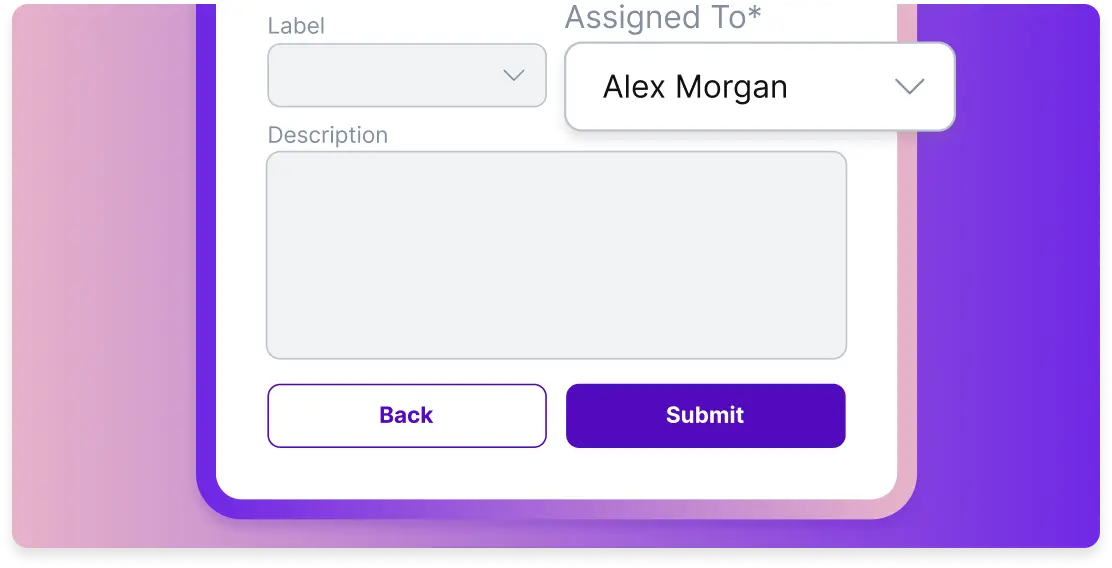The height and width of the screenshot is (568, 1112).
Task: Expand the assignee list showing Alex Morgan
Action: pyautogui.click(x=759, y=87)
